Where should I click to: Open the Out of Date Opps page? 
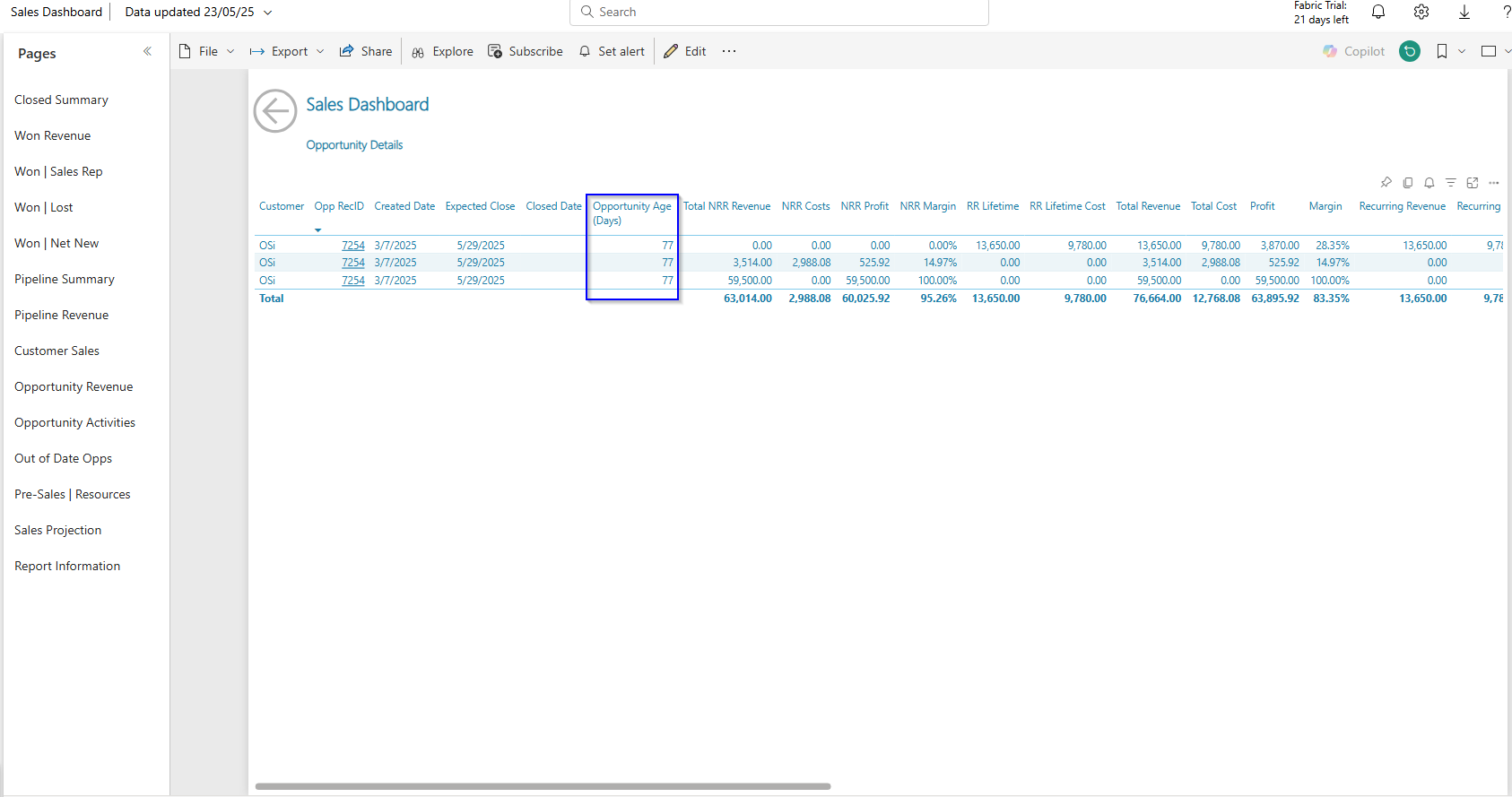coord(63,458)
